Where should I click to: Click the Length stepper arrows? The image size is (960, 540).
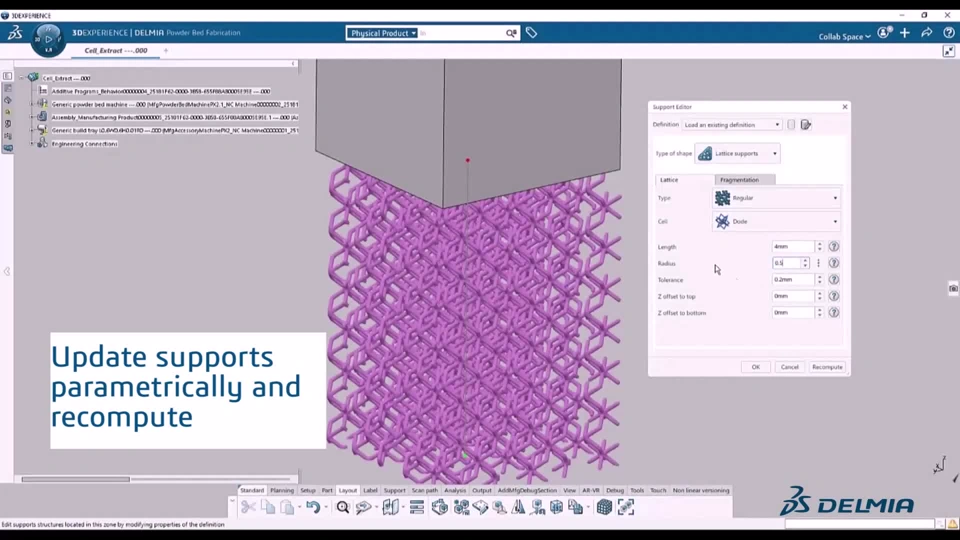(x=820, y=247)
